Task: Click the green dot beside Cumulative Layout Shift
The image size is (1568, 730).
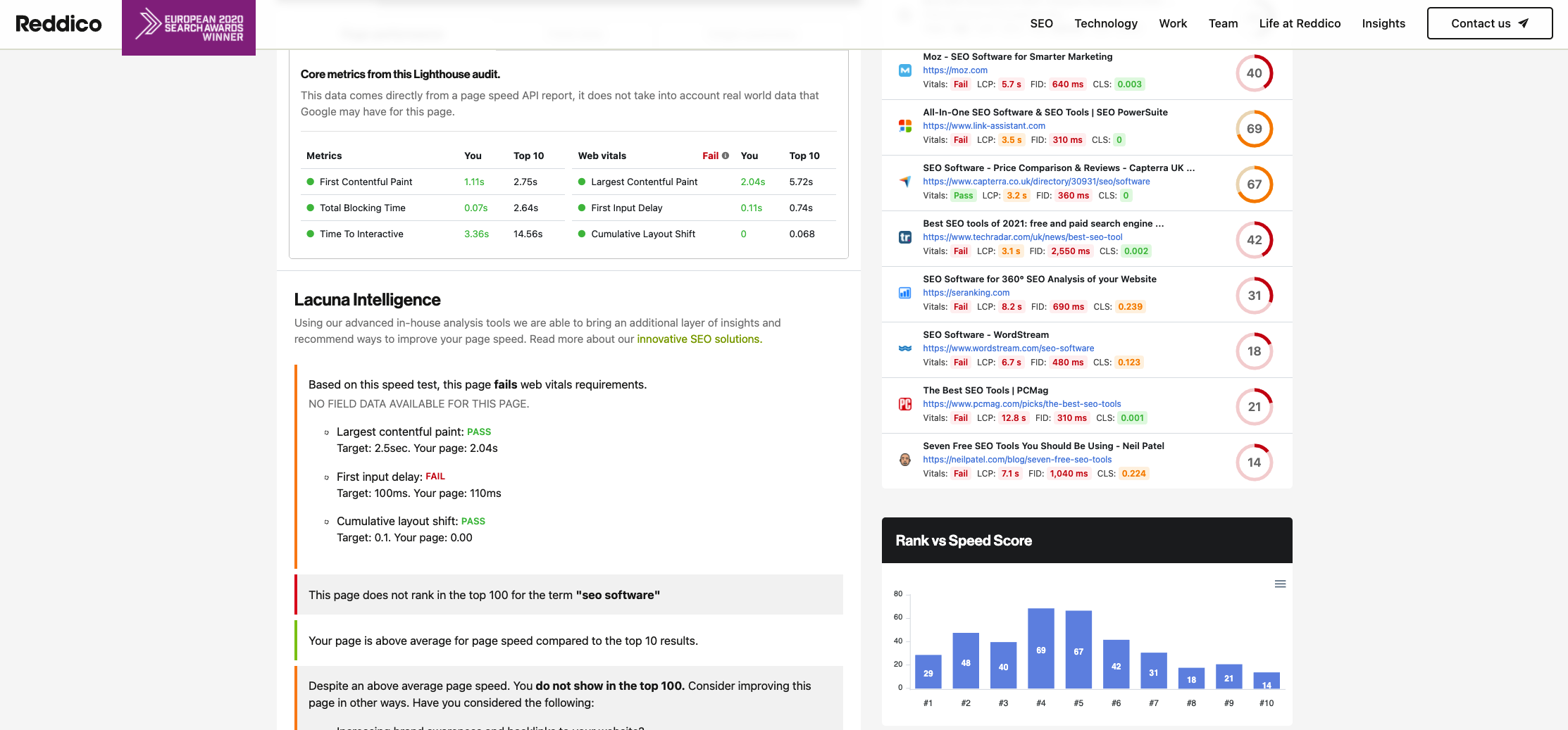Action: pyautogui.click(x=583, y=234)
